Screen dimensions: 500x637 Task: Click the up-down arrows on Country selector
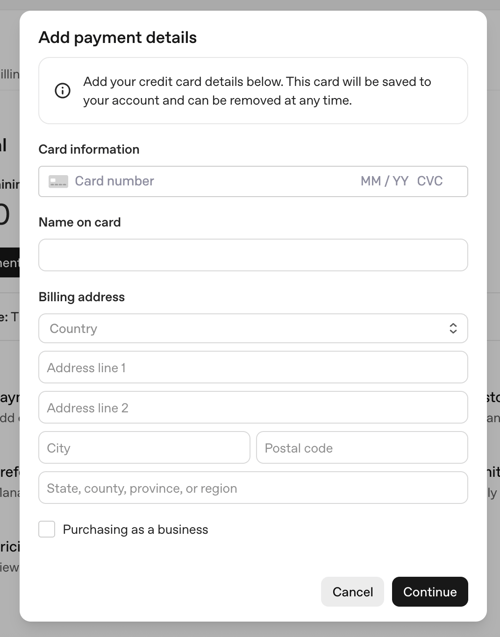click(453, 328)
